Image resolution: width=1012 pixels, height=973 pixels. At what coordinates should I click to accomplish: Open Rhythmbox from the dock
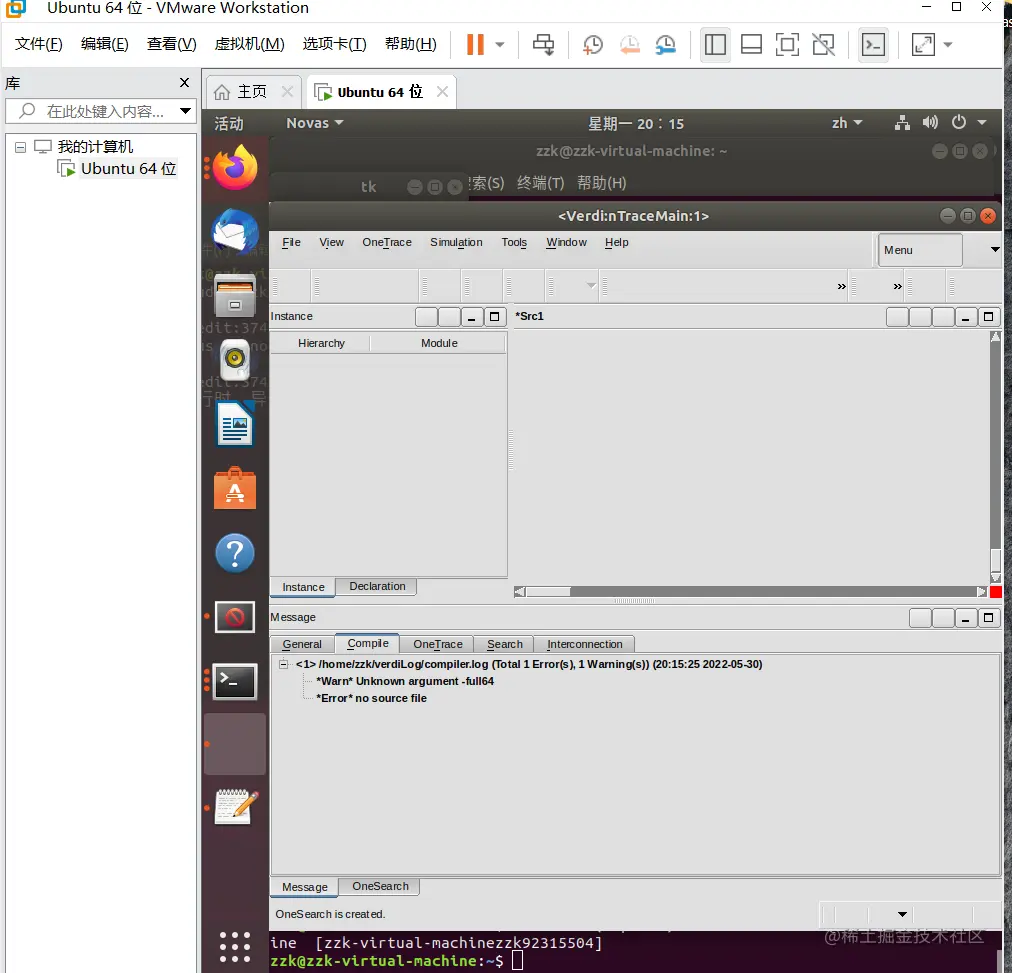[235, 359]
